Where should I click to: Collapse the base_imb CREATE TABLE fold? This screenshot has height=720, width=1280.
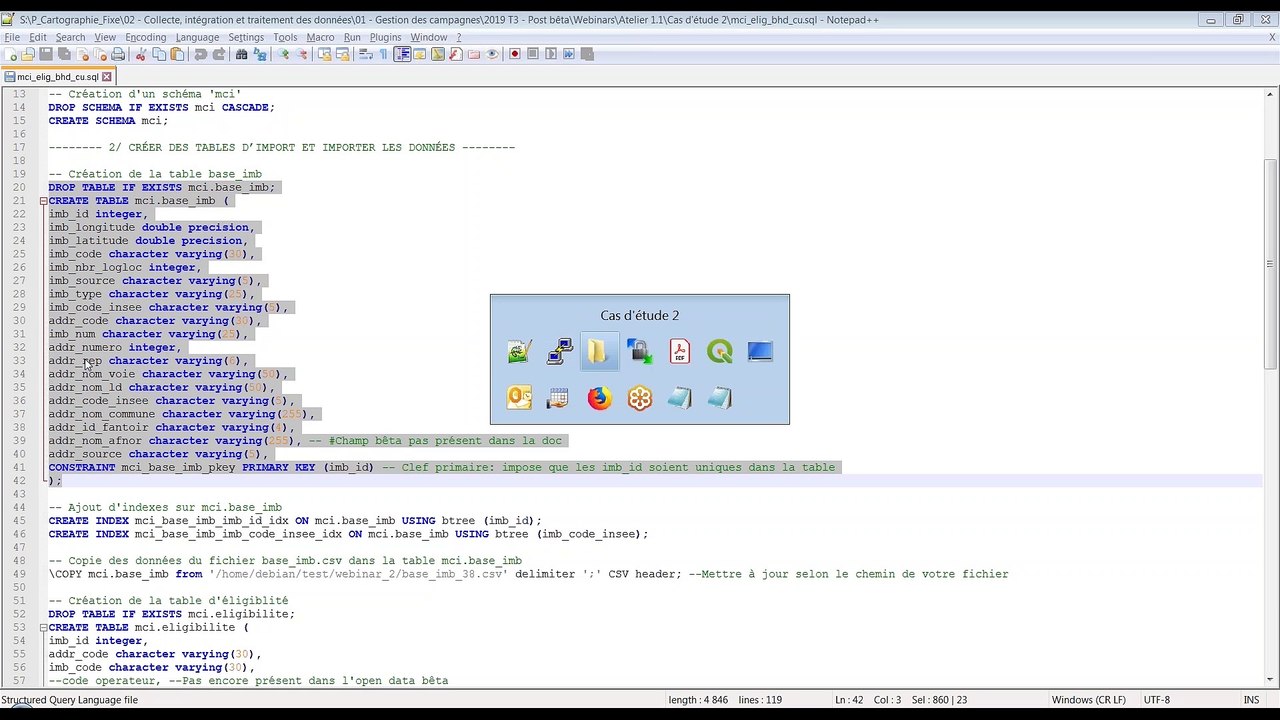tap(43, 201)
